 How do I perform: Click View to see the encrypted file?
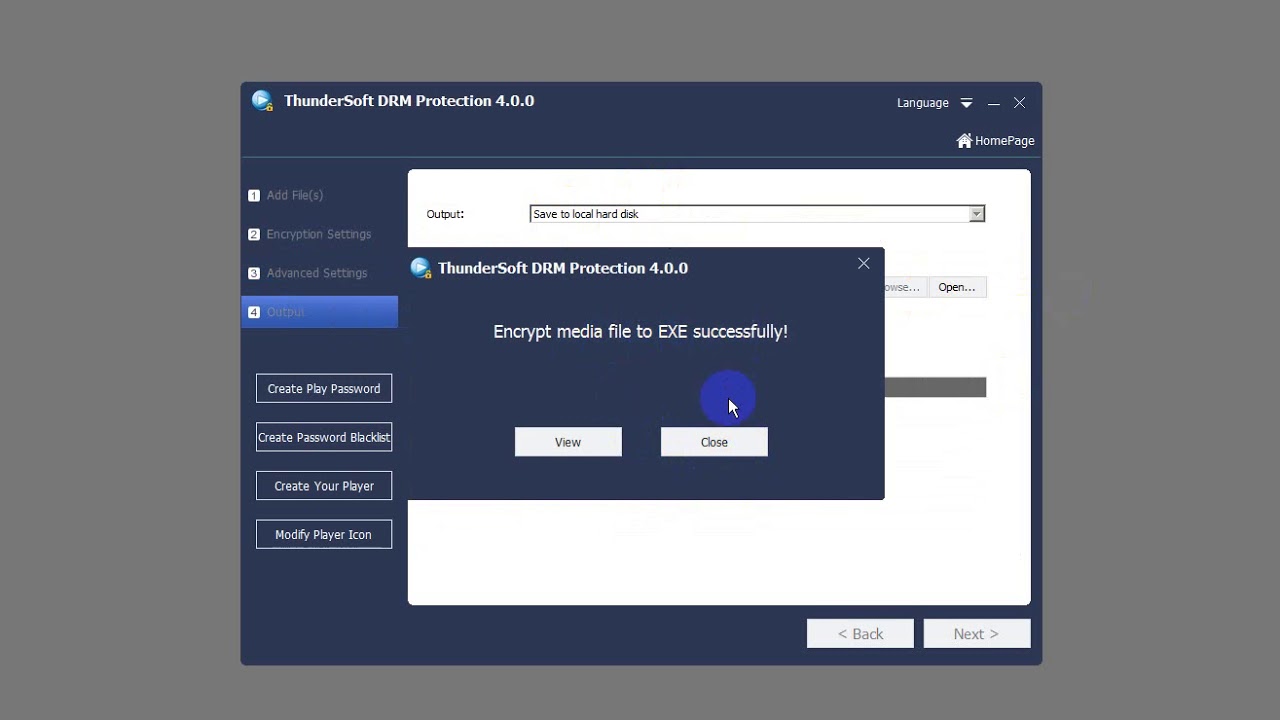[x=568, y=442]
